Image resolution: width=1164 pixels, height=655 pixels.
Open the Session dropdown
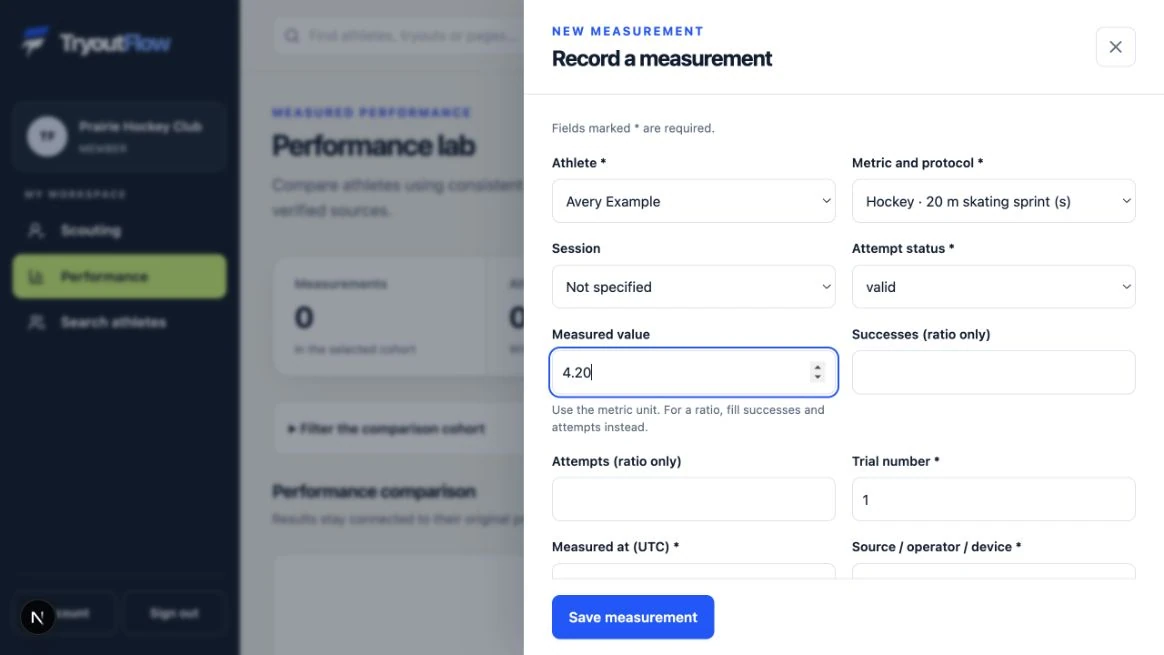[x=693, y=287]
